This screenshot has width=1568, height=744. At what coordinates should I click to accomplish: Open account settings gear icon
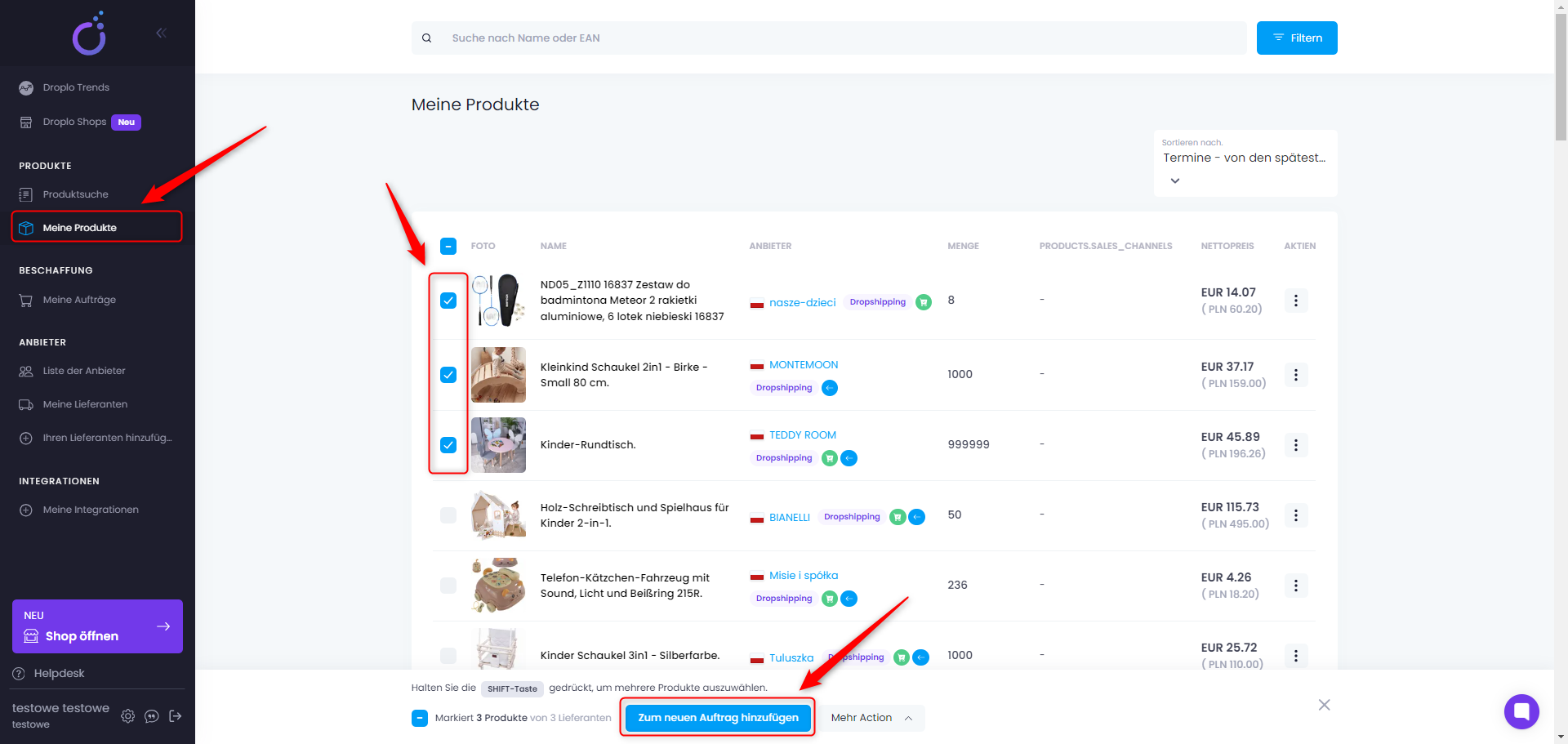(x=128, y=716)
